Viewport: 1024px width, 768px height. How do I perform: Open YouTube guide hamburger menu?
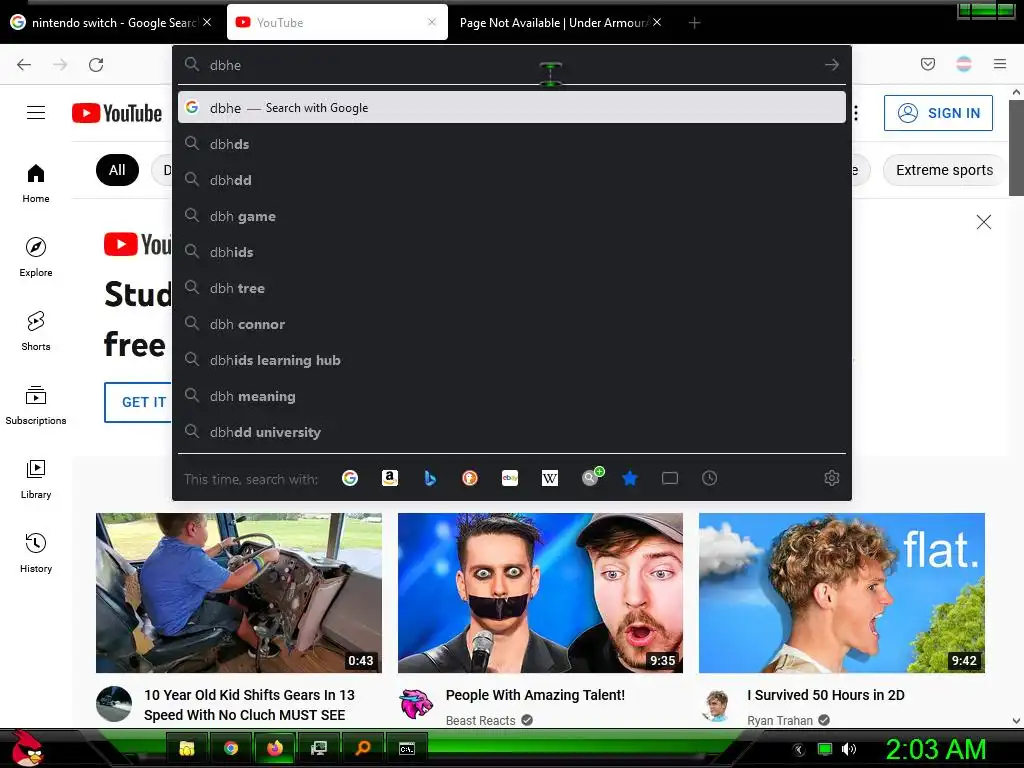36,113
